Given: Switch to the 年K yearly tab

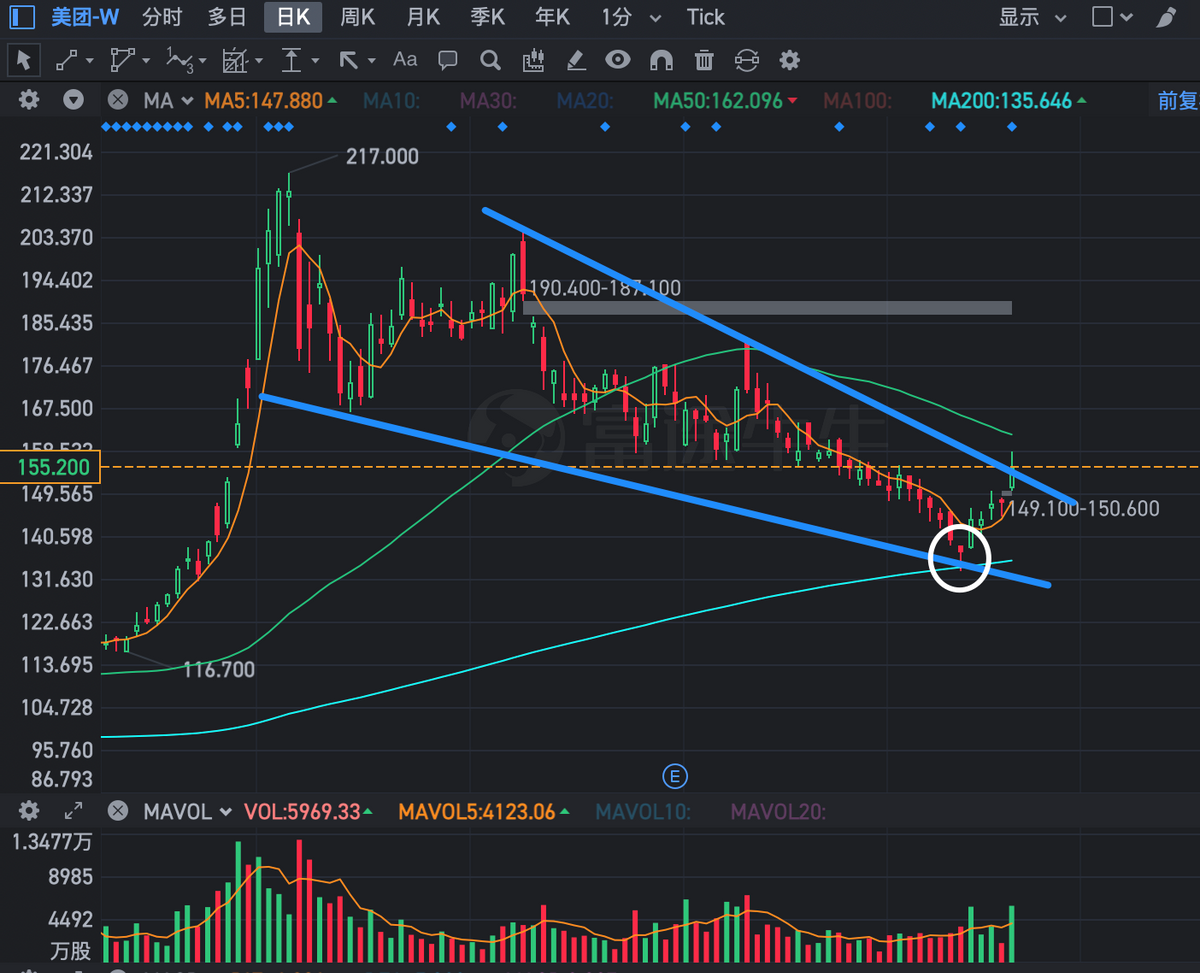Looking at the screenshot, I should (x=553, y=17).
